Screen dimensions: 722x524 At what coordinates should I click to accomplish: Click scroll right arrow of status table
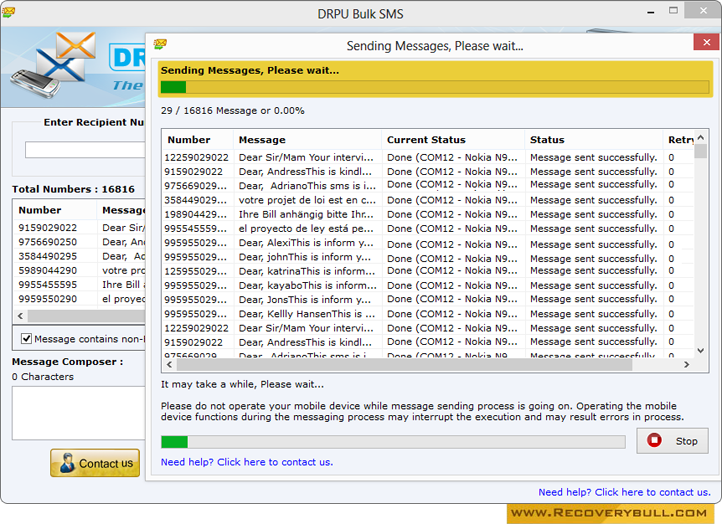[687, 365]
